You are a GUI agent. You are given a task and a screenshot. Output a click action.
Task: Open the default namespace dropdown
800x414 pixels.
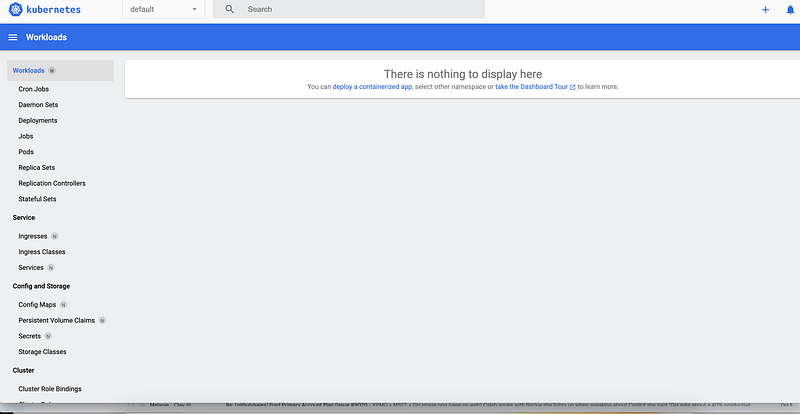click(163, 9)
